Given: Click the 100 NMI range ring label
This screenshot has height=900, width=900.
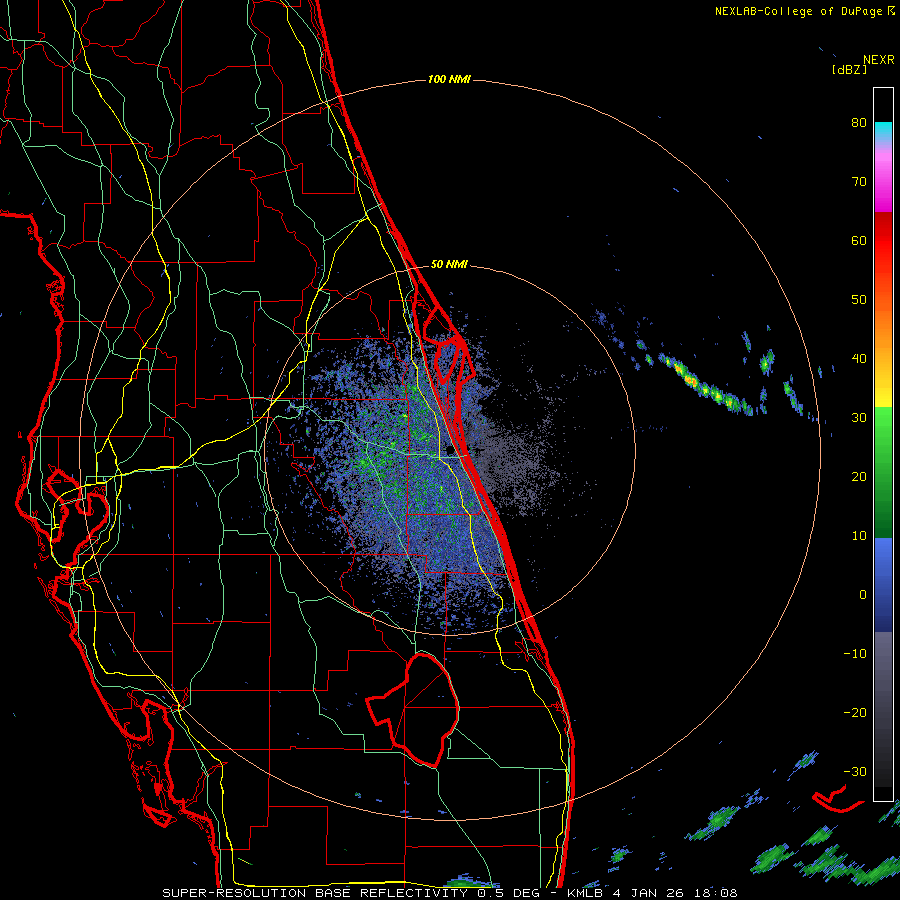Looking at the screenshot, I should 449,79.
